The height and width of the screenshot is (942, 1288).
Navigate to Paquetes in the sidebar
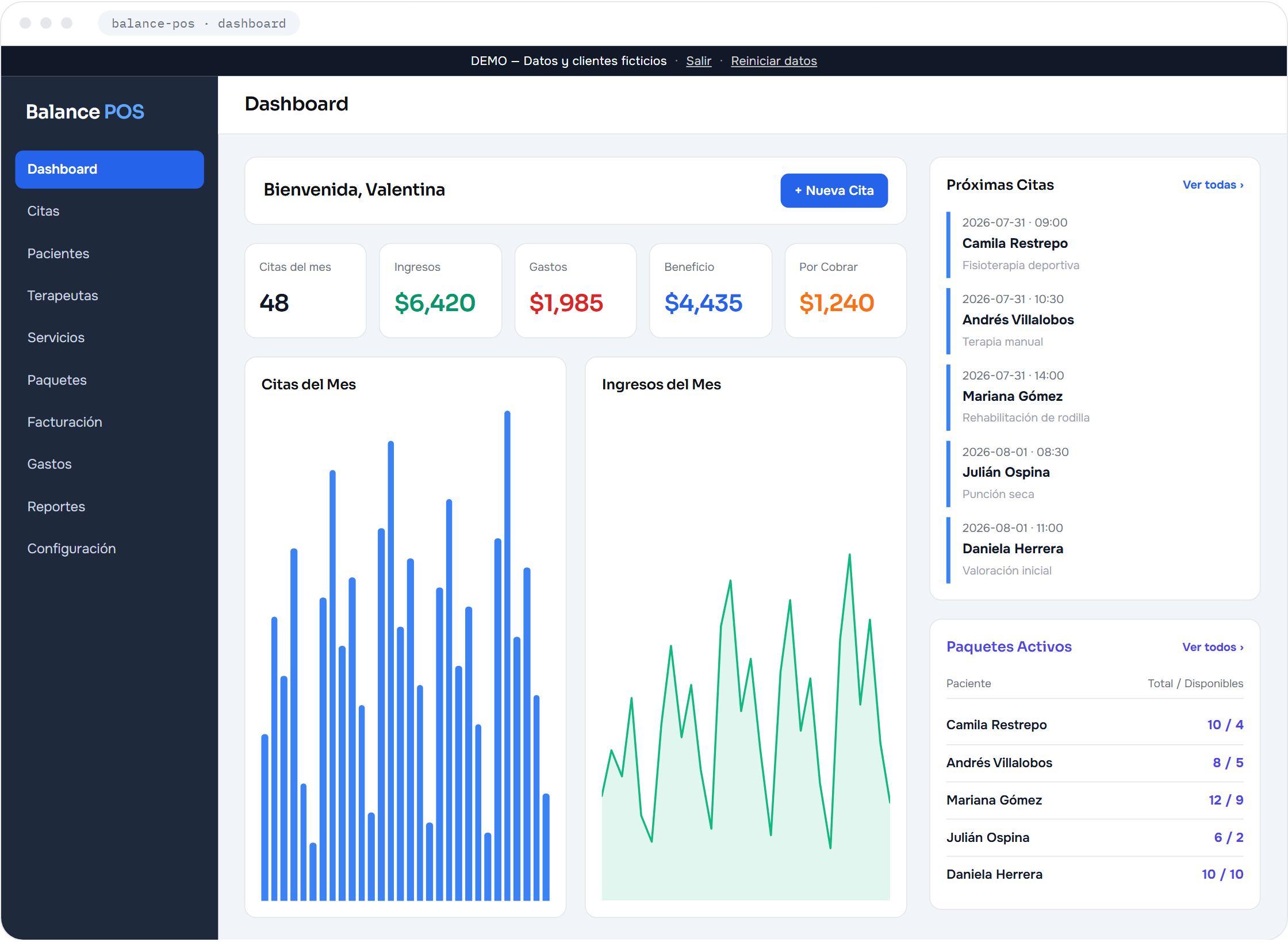pos(109,380)
